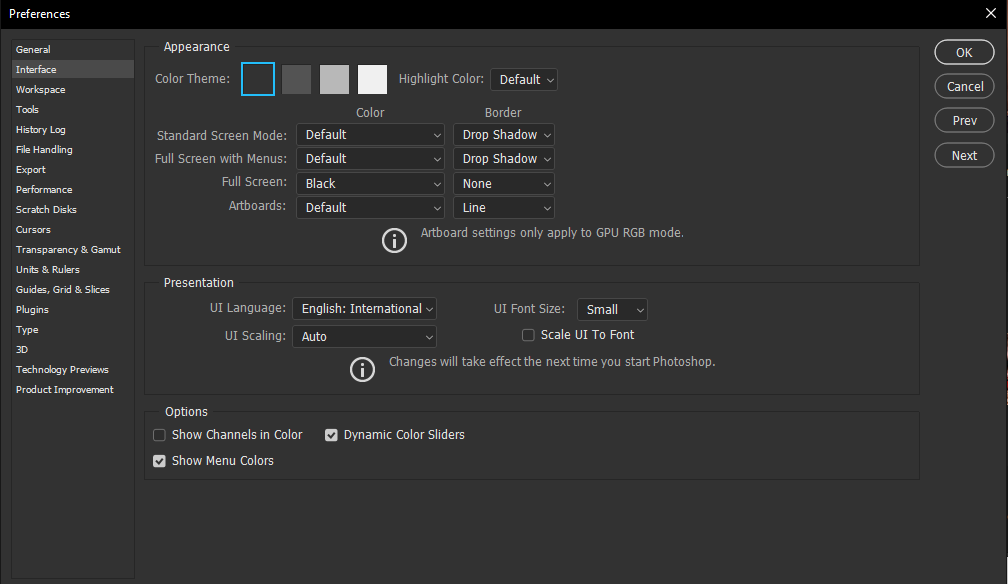
Task: Open the UI Font Size dropdown
Action: (612, 310)
